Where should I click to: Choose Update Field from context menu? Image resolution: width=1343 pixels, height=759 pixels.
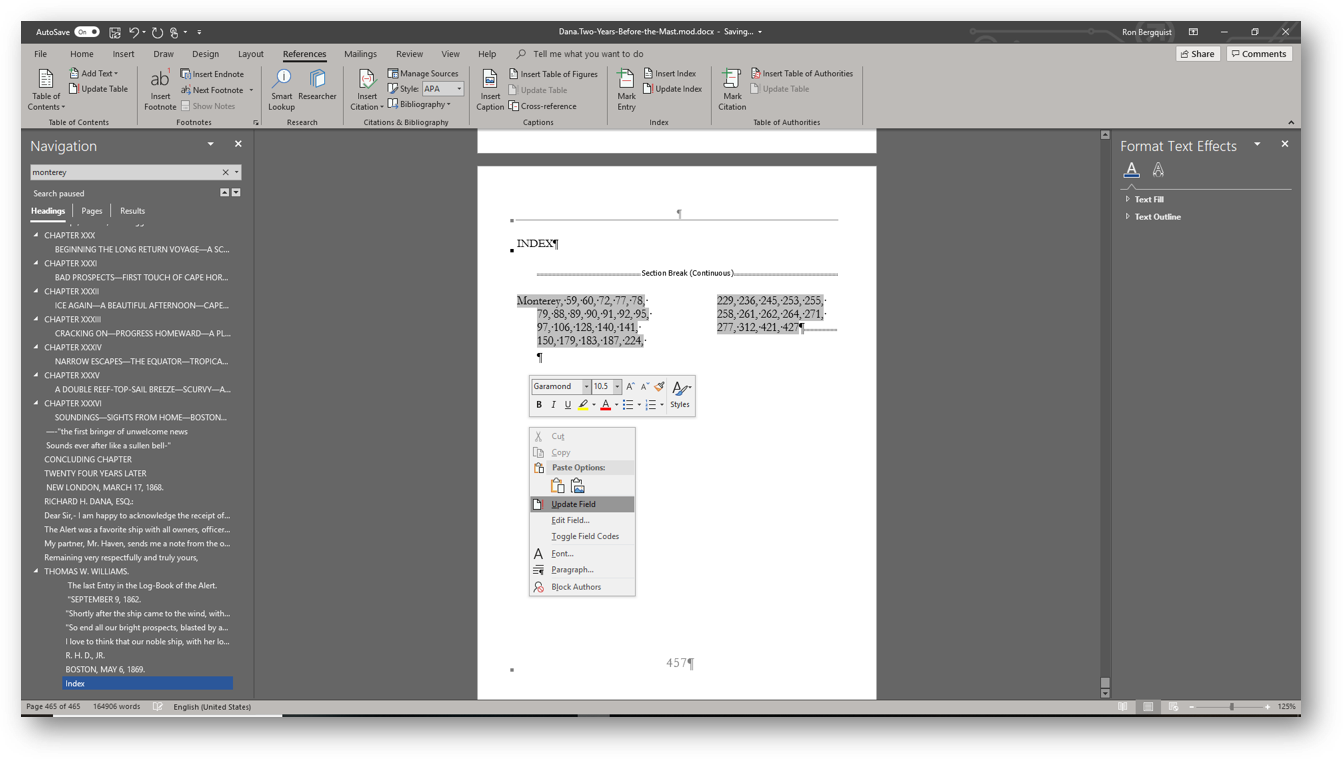[573, 504]
